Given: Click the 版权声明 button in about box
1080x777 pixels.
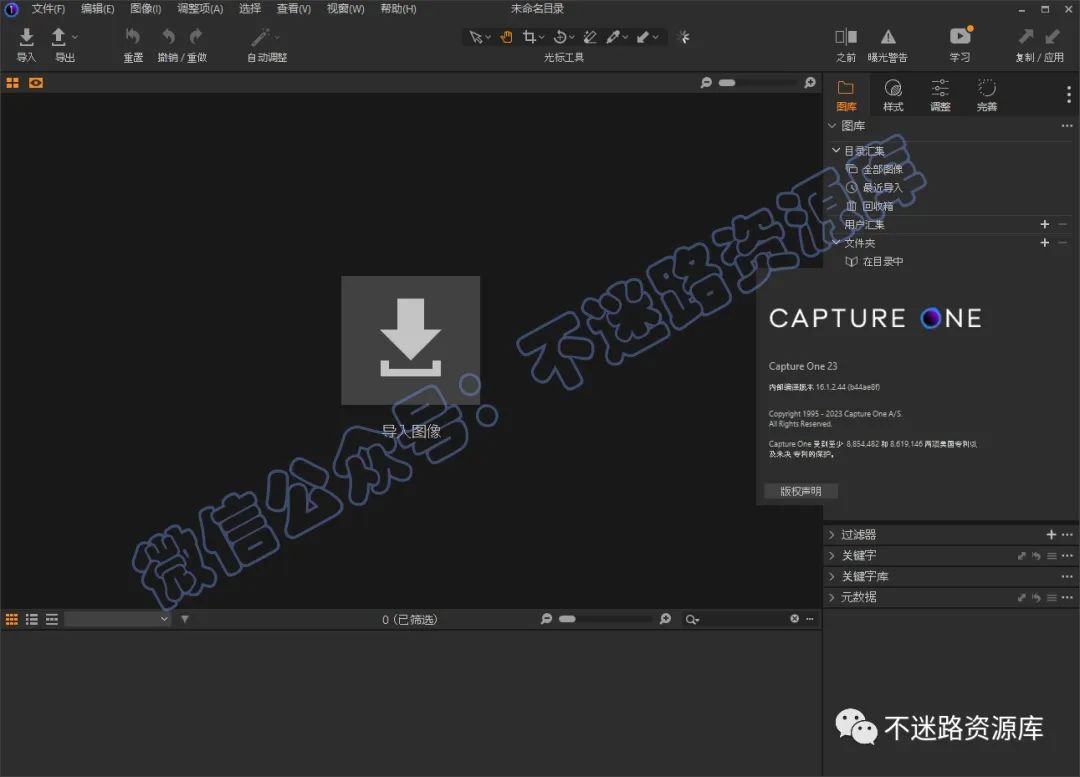Looking at the screenshot, I should tap(800, 491).
